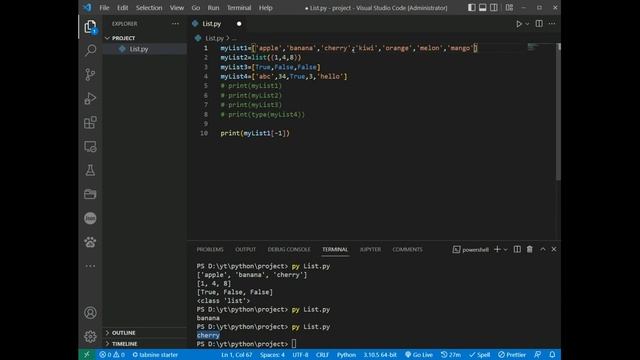Open the View menu
This screenshot has height=360, width=640.
[177, 8]
